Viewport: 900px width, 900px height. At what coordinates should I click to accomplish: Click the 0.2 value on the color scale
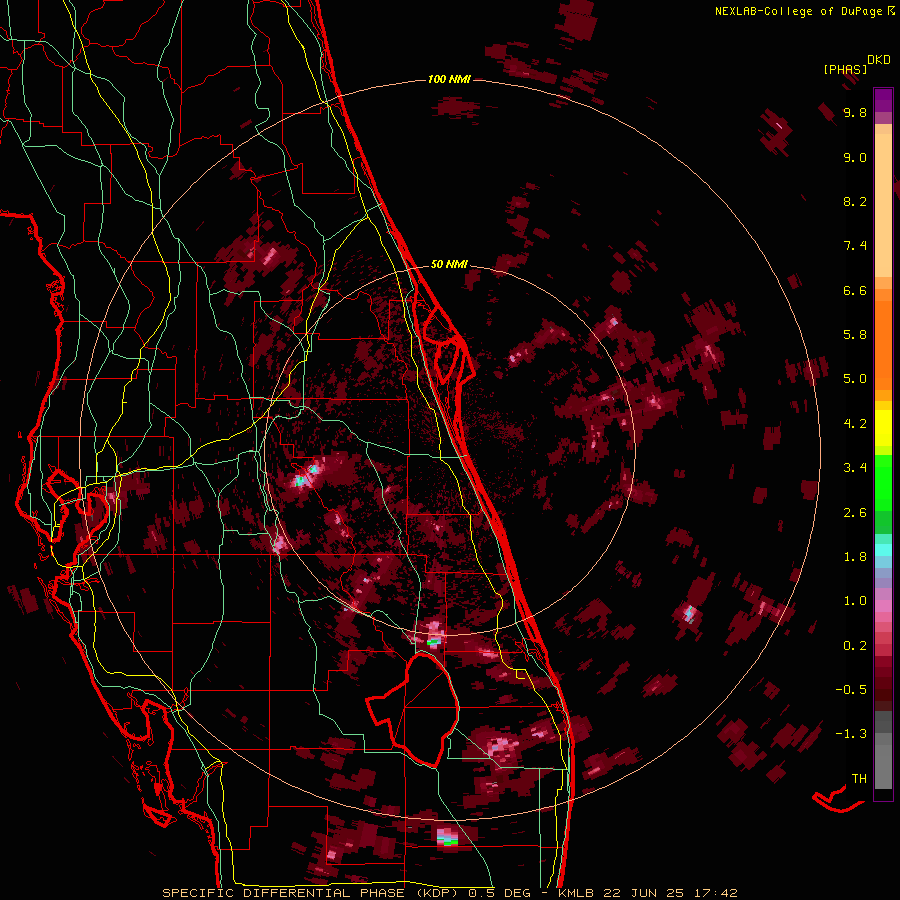click(x=855, y=646)
